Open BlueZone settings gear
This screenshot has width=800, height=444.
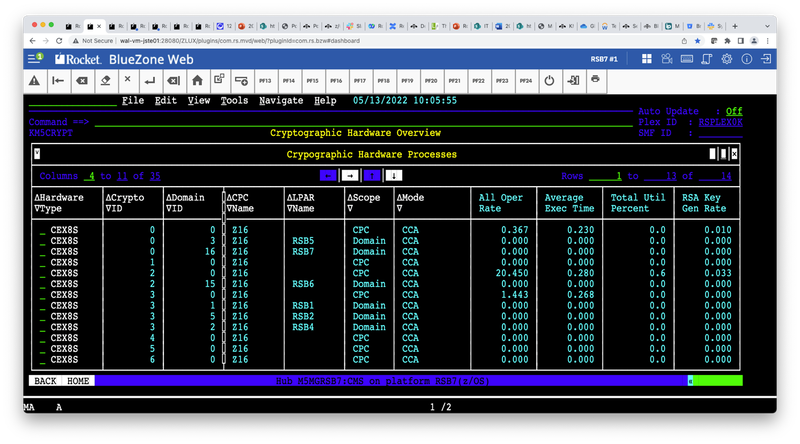point(727,59)
